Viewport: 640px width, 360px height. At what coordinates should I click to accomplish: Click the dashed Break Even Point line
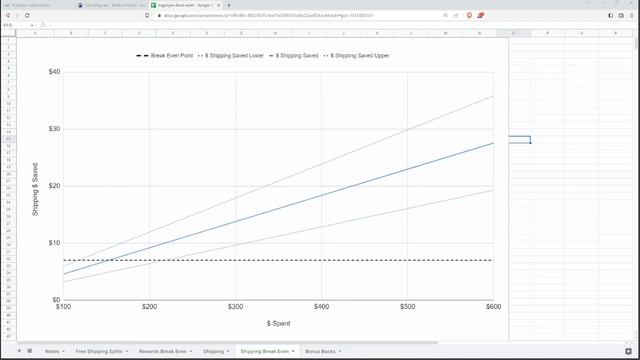point(278,260)
